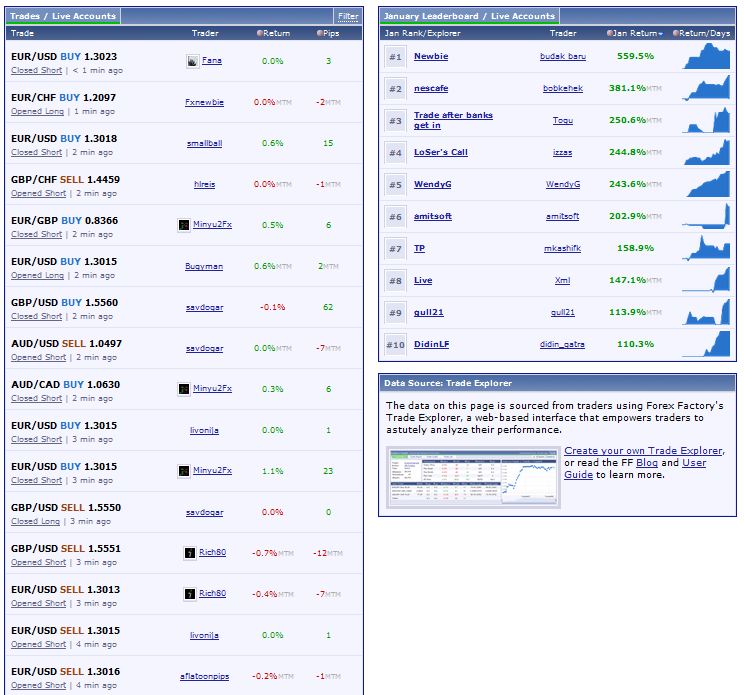Click the Return column info icon
The height and width of the screenshot is (695, 744).
point(260,33)
